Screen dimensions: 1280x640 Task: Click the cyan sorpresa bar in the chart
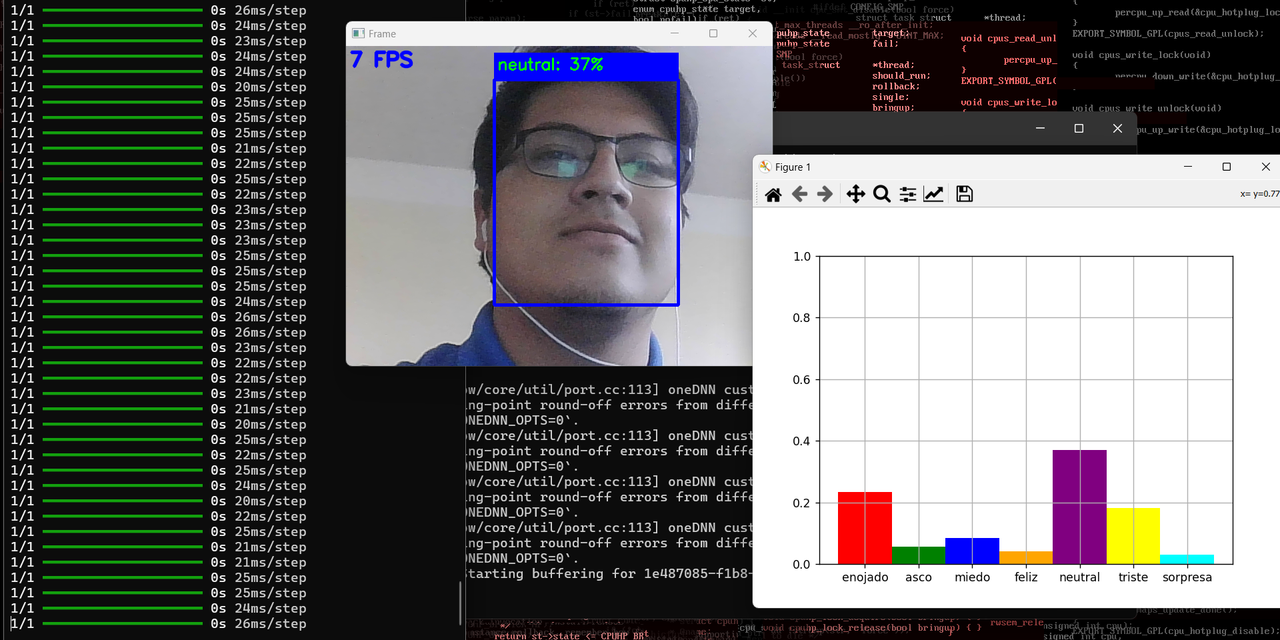pyautogui.click(x=1187, y=559)
